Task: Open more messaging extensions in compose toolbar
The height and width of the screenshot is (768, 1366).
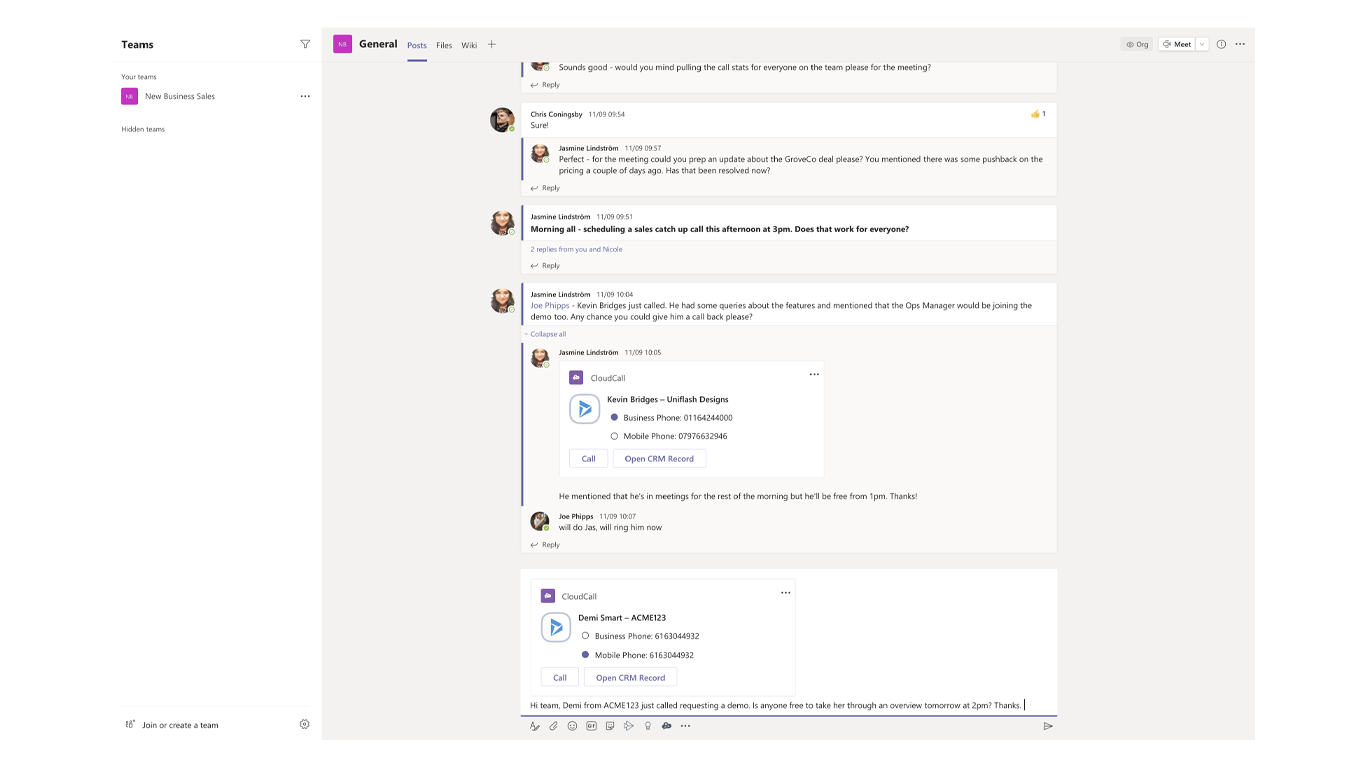Action: 686,726
